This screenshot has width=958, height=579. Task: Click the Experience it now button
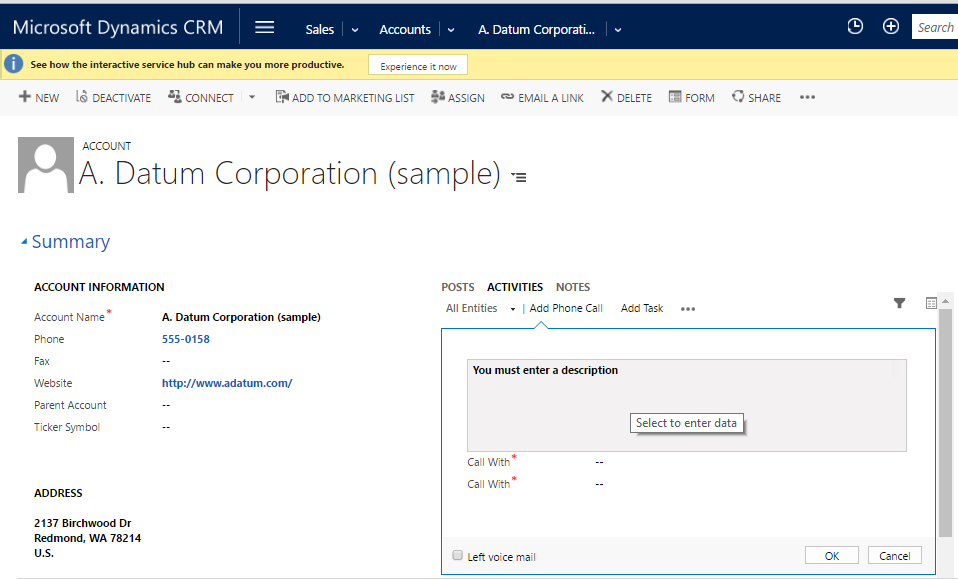click(x=417, y=64)
